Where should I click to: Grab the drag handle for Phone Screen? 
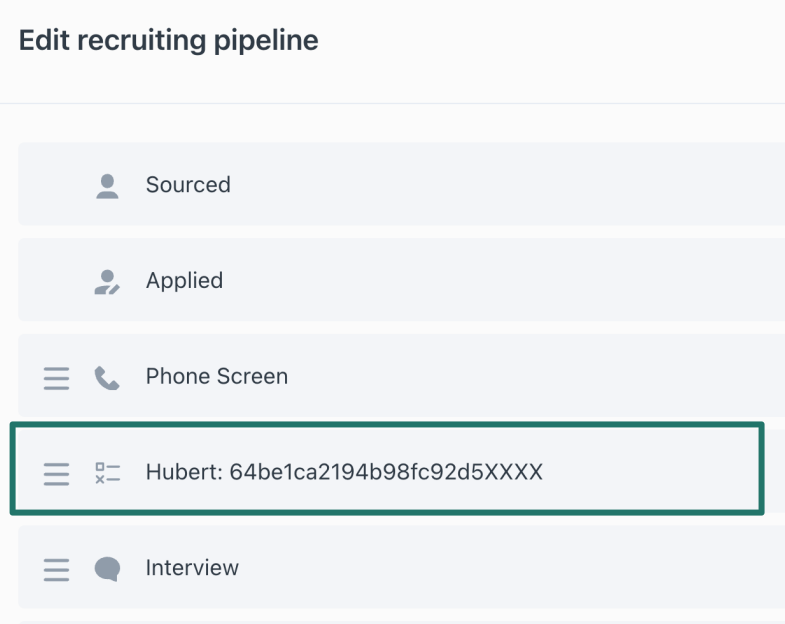click(57, 378)
